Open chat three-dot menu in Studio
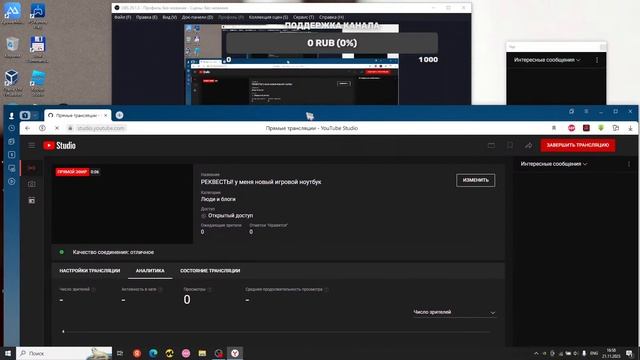The image size is (640, 360). [x=629, y=164]
